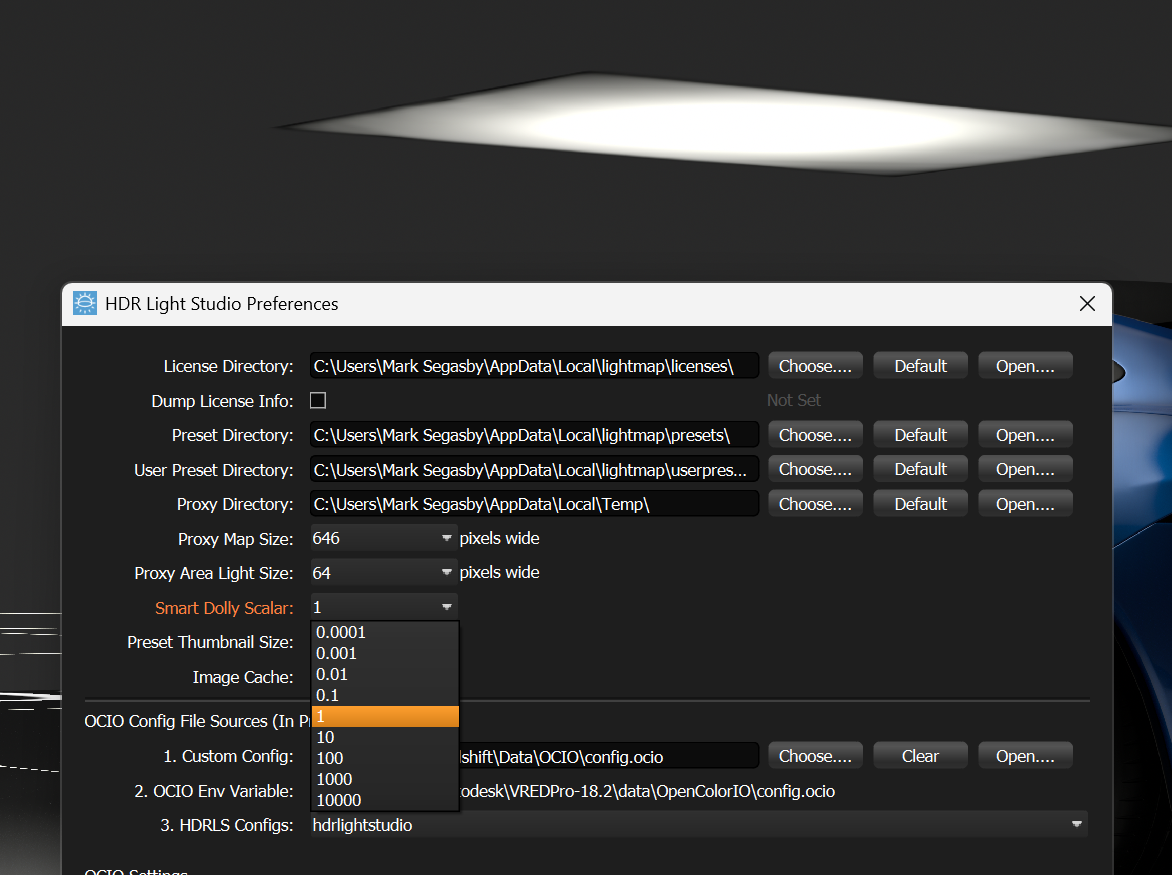Clear the Custom Config path

pyautogui.click(x=919, y=755)
